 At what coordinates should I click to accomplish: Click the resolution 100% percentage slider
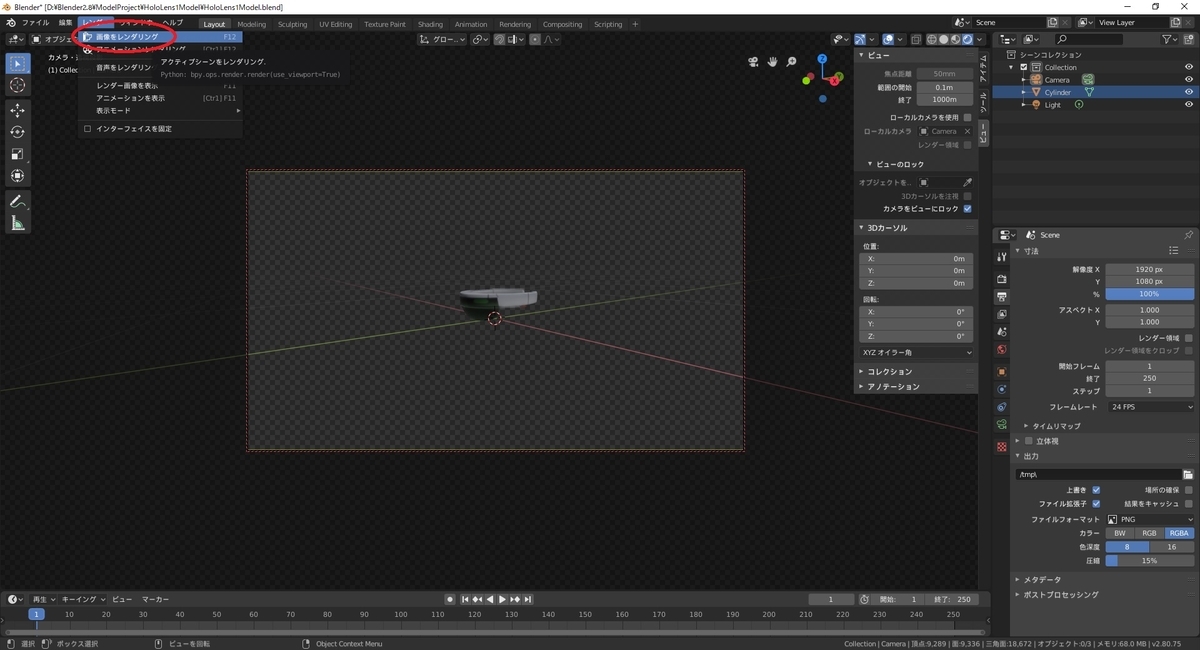tap(1150, 294)
